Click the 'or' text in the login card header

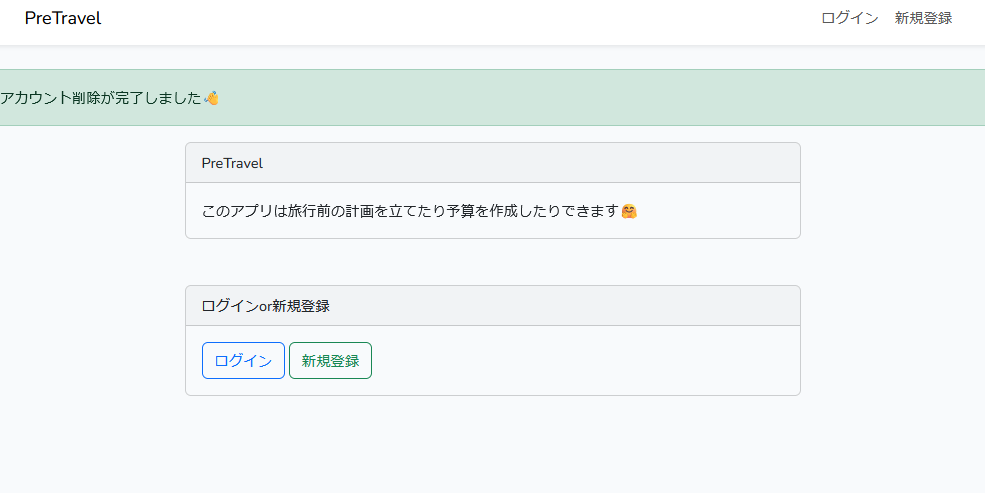265,307
